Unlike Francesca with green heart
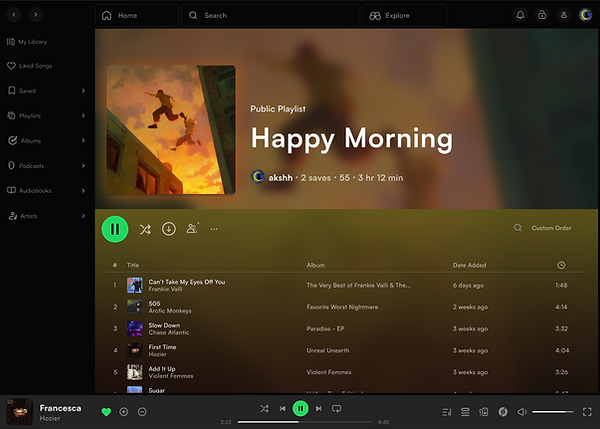Image resolution: width=600 pixels, height=429 pixels. [106, 412]
